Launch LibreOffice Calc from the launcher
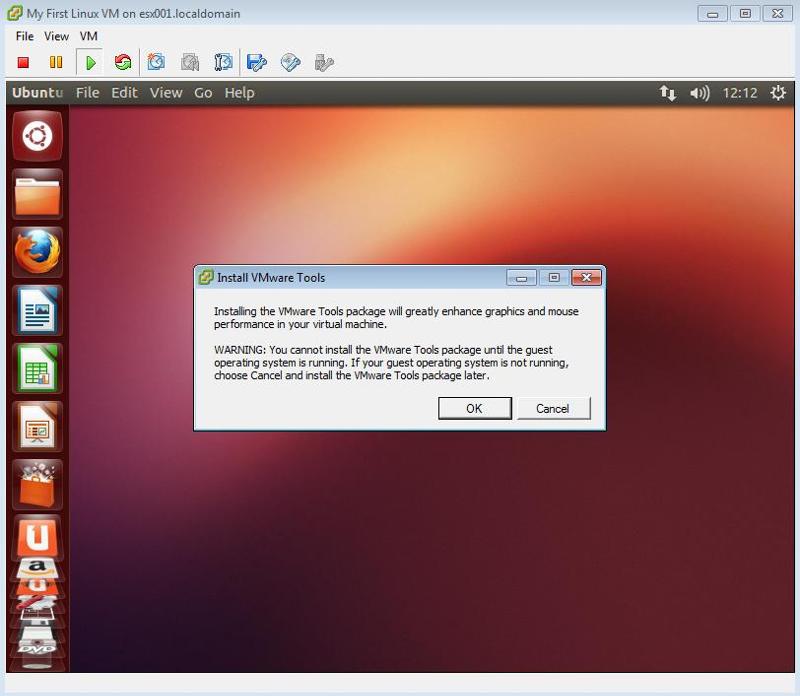Viewport: 800px width, 696px height. (37, 369)
